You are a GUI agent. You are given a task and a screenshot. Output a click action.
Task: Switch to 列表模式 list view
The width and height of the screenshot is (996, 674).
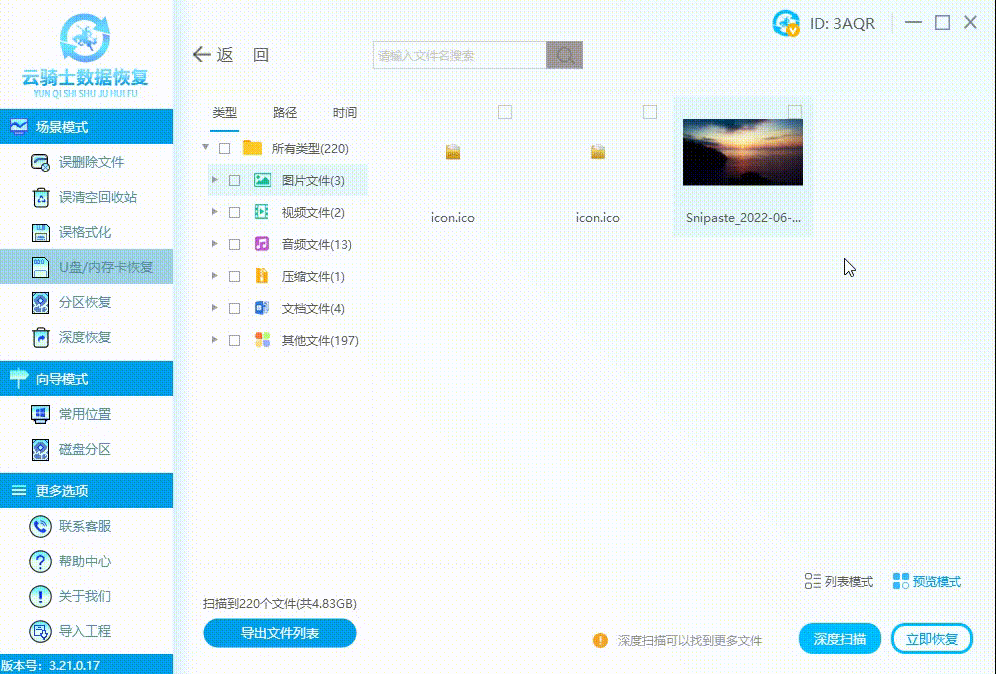838,581
